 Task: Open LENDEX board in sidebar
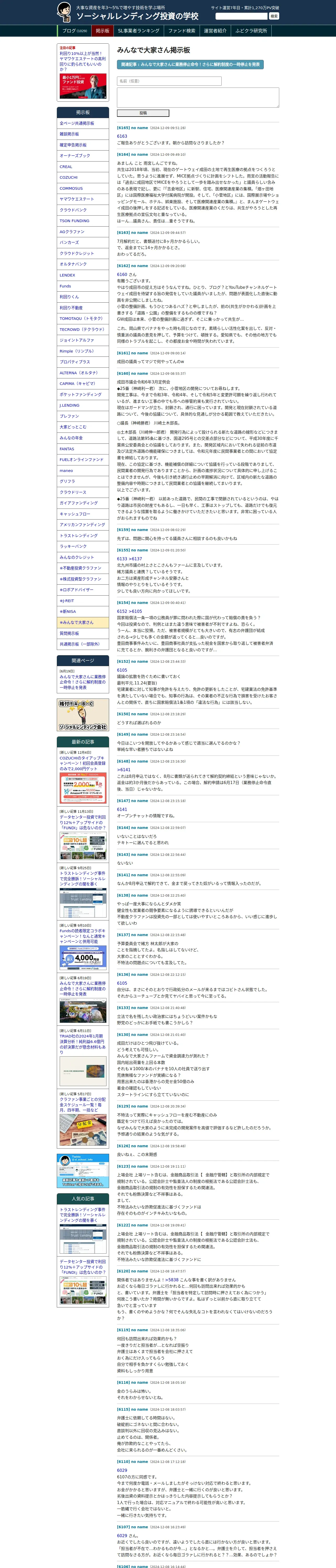tap(83, 275)
